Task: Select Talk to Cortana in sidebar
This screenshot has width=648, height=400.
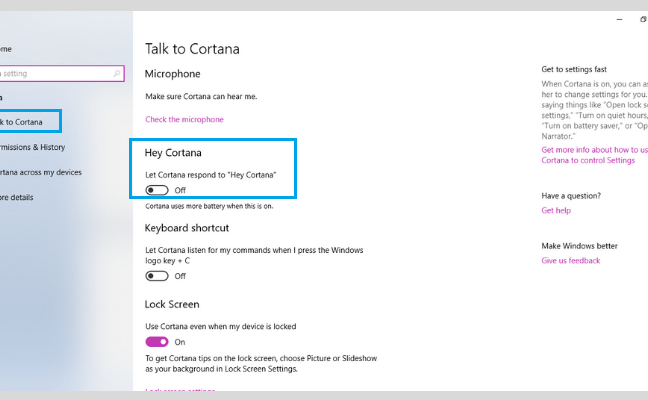Action: point(23,122)
